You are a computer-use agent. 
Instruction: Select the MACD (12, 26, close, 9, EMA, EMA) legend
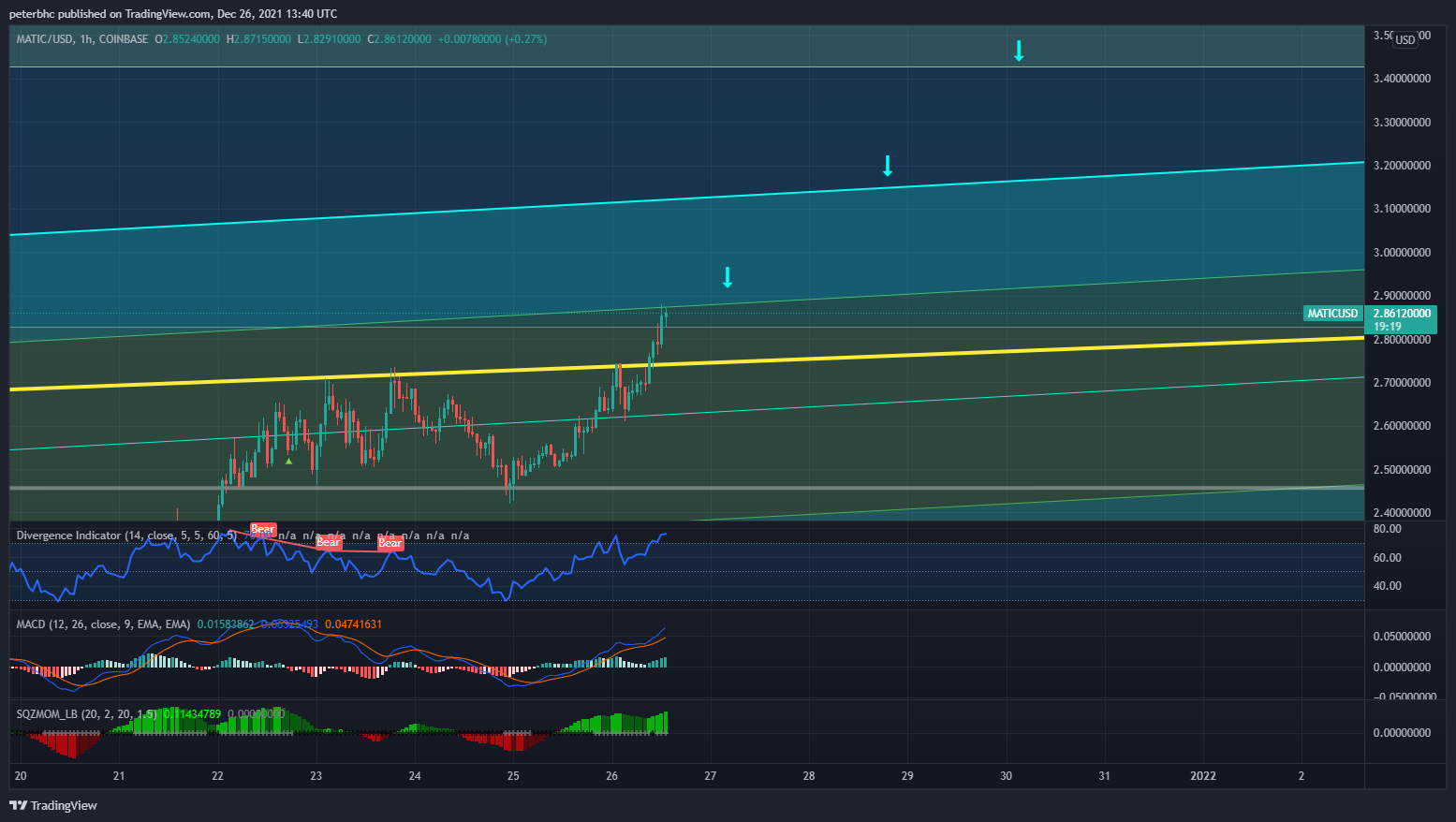point(103,624)
